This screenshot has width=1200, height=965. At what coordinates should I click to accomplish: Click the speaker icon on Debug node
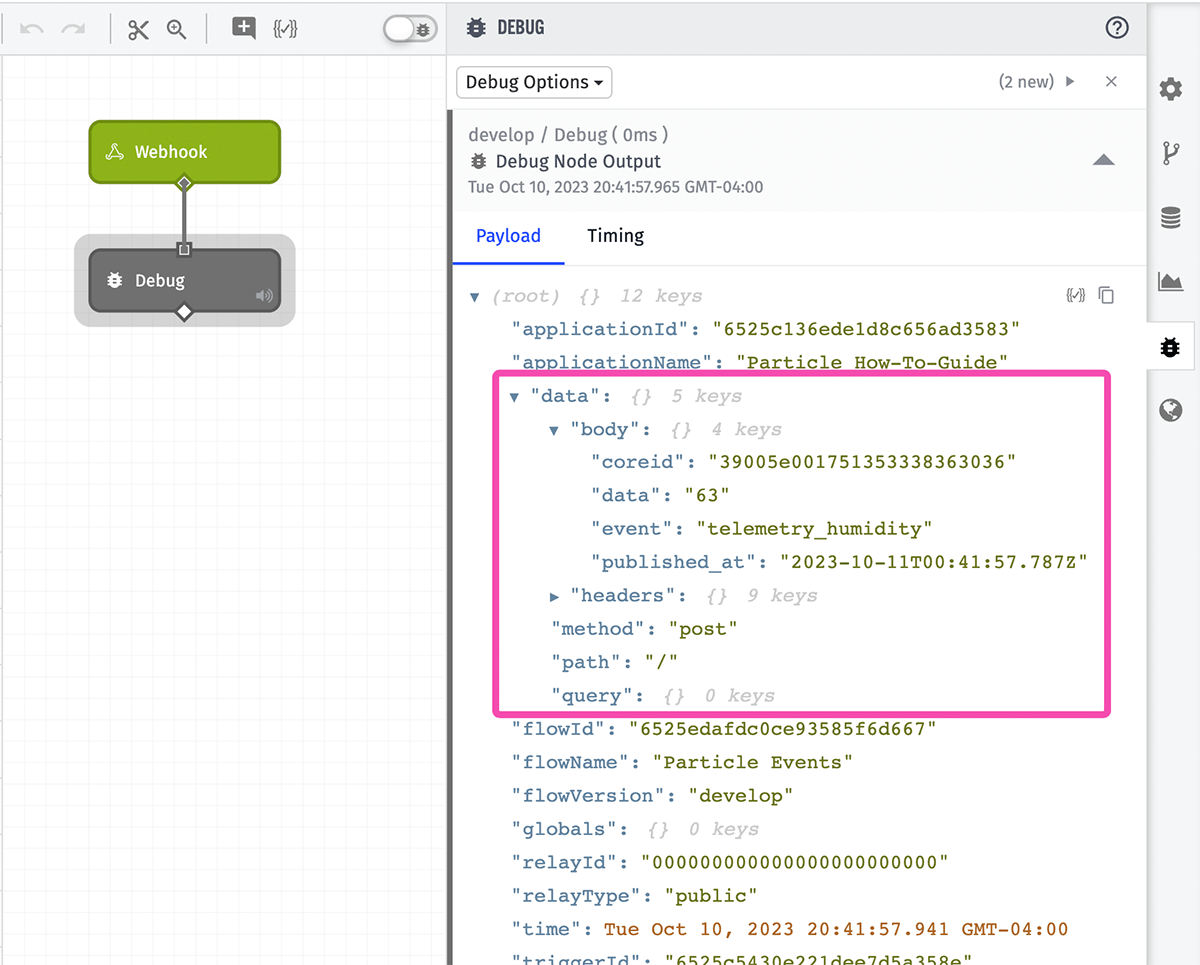264,296
